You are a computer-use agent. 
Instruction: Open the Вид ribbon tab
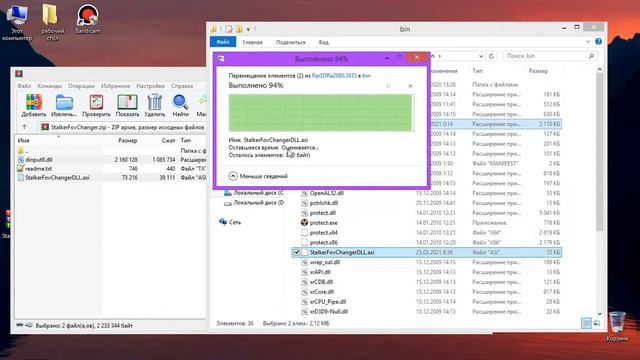coord(324,42)
